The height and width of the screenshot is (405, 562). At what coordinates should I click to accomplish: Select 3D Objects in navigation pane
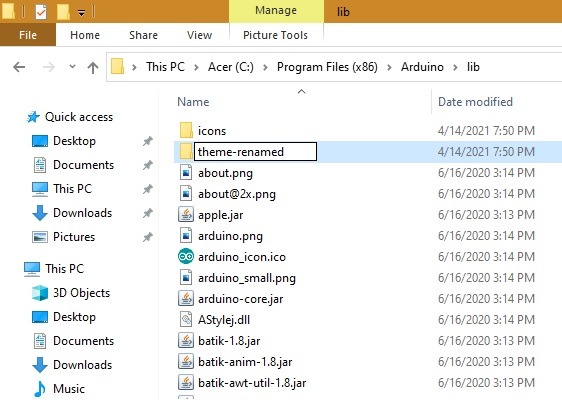(x=81, y=293)
